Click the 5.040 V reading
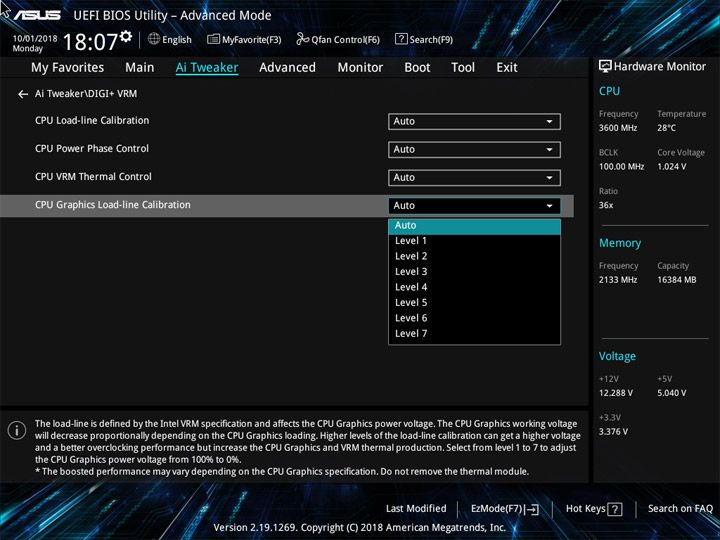 point(671,393)
